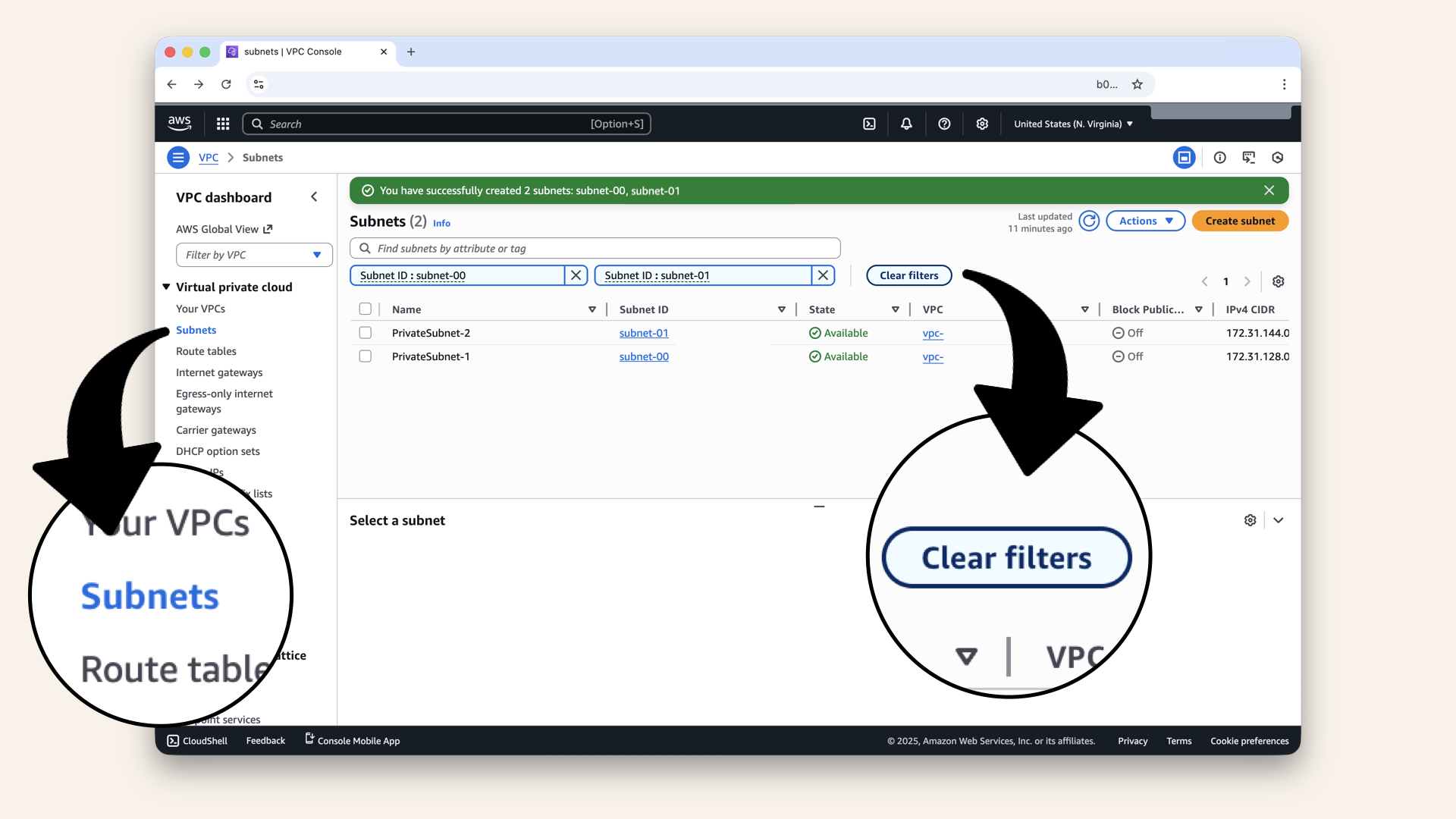Image resolution: width=1456 pixels, height=819 pixels.
Task: Open the split panel info icon near breadcrumb
Action: pos(1219,157)
